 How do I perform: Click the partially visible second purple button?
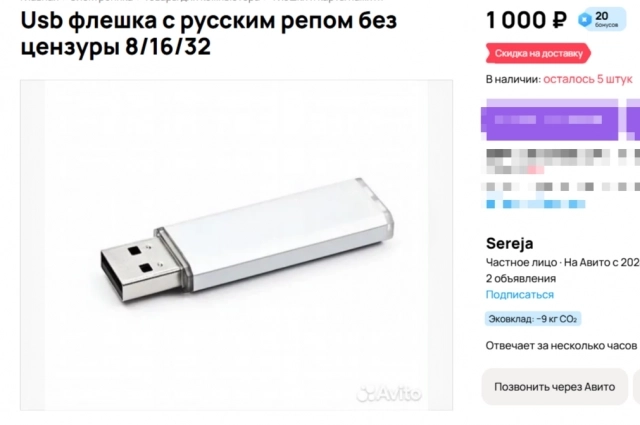click(x=633, y=120)
